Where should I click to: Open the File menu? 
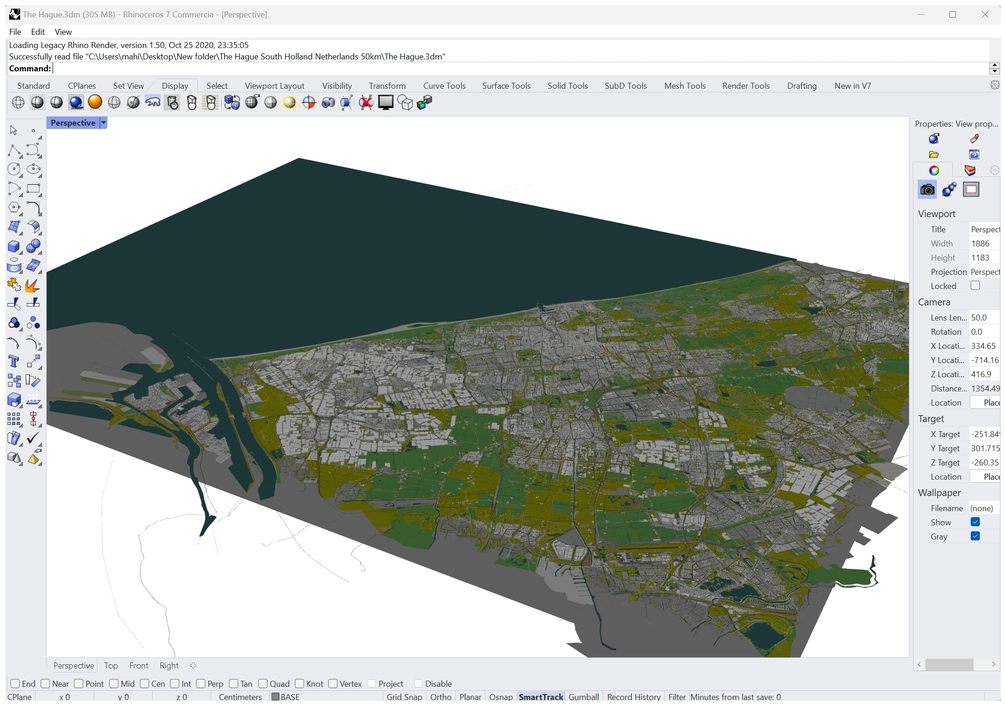point(15,32)
